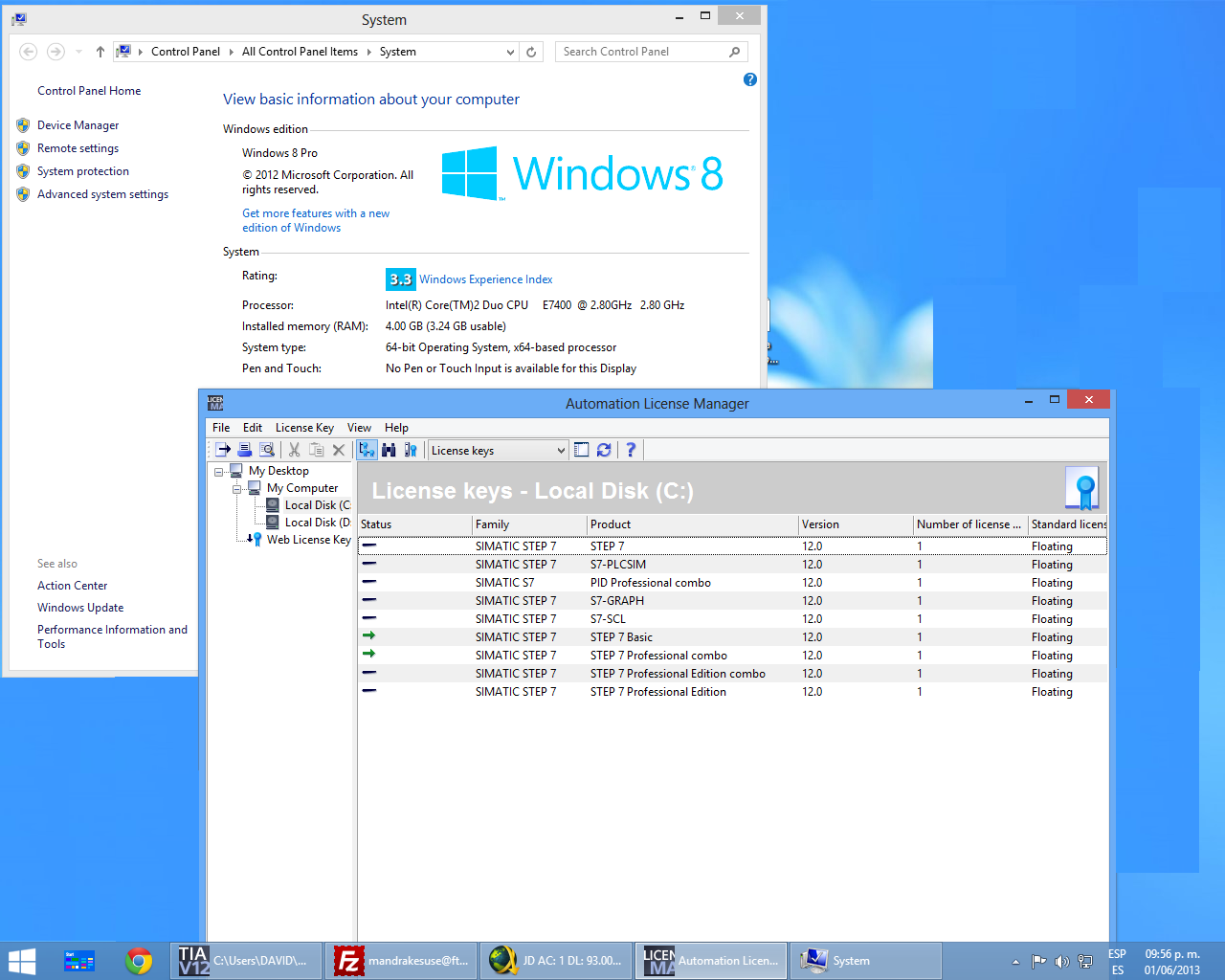Show hidden tray icons arrow
The width and height of the screenshot is (1225, 980).
coord(1015,961)
